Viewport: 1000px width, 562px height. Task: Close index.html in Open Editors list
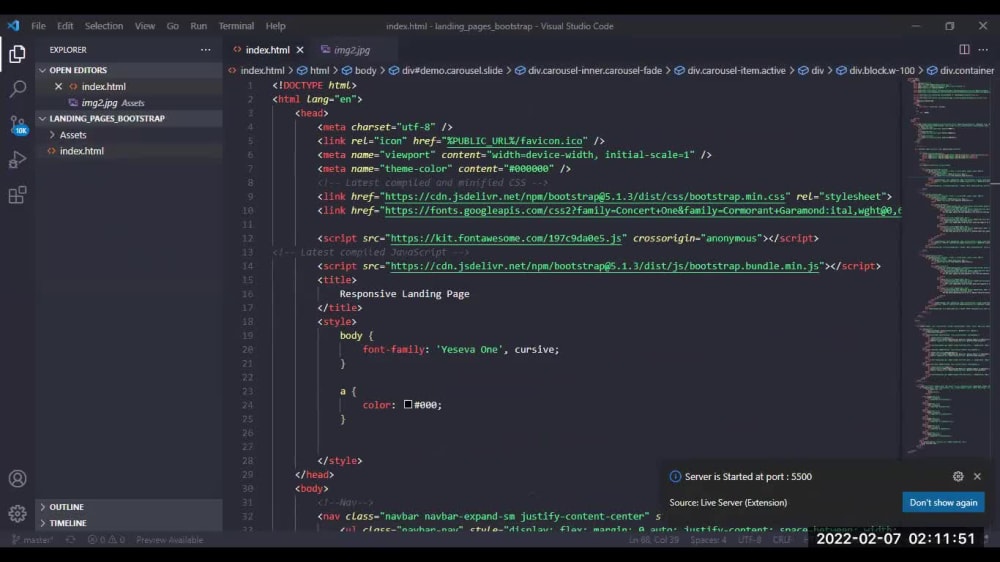click(58, 86)
